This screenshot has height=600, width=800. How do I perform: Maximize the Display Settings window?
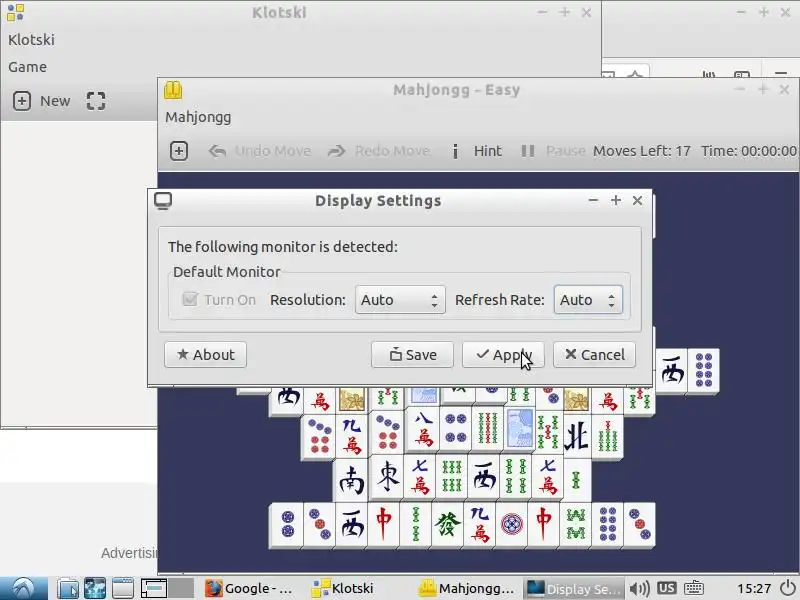click(x=615, y=201)
